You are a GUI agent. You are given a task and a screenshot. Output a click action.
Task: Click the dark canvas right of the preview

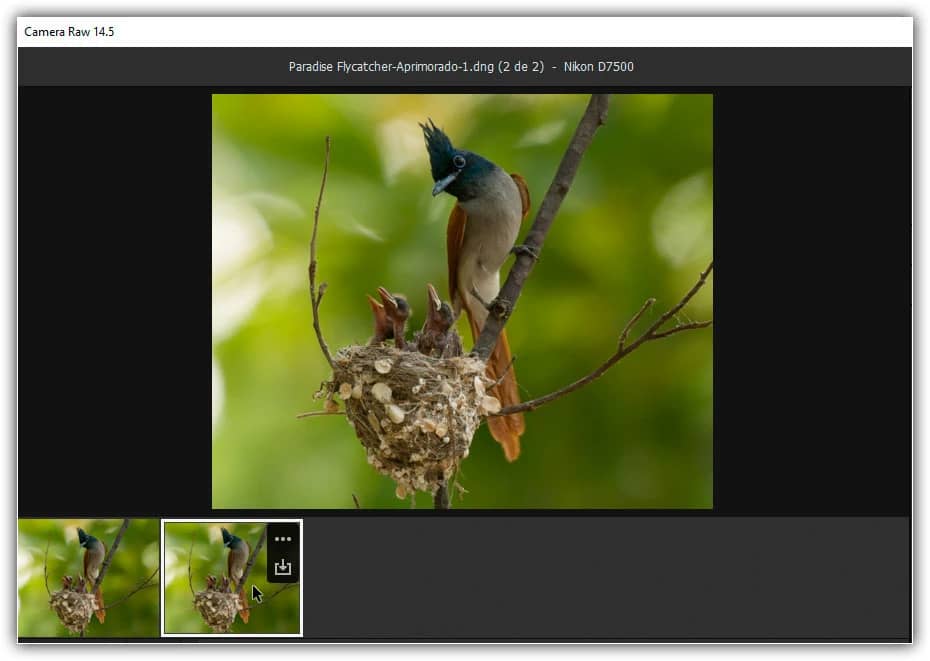pos(810,300)
